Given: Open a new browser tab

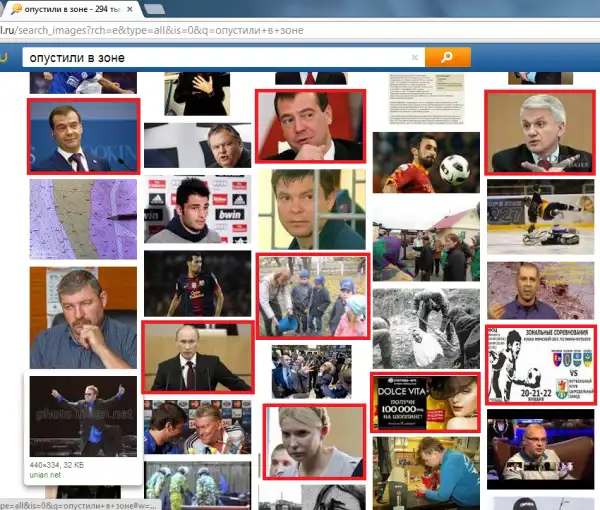Looking at the screenshot, I should [155, 9].
